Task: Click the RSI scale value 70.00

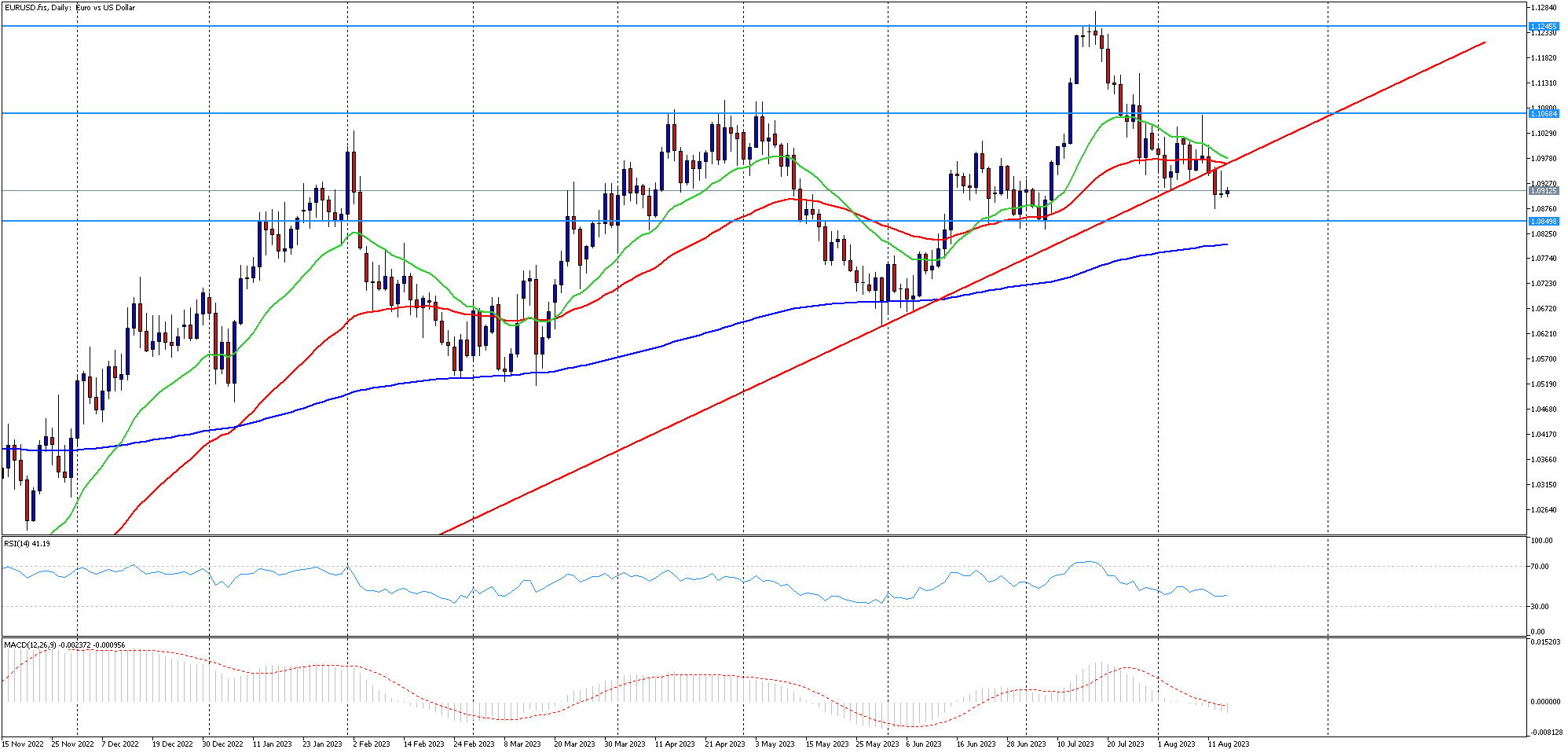Action: tap(1541, 567)
